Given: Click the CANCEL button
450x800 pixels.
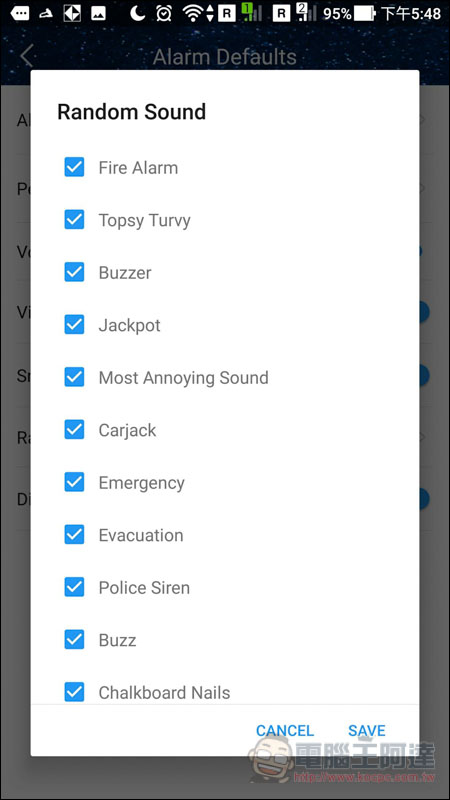Looking at the screenshot, I should (285, 730).
